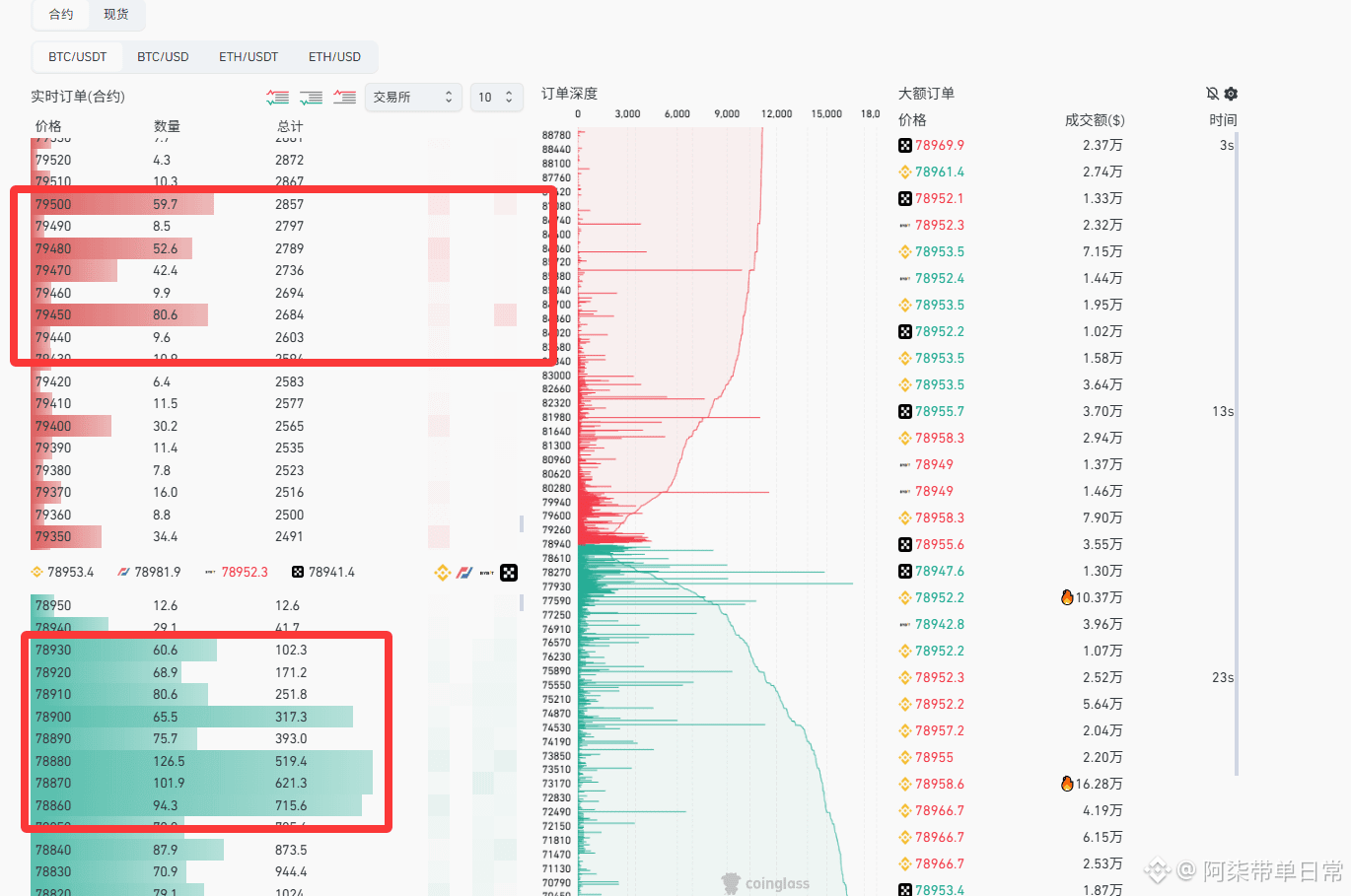Screen dimensions: 1351x896
Task: Select the ETH/USDT pair tab
Action: [x=249, y=56]
